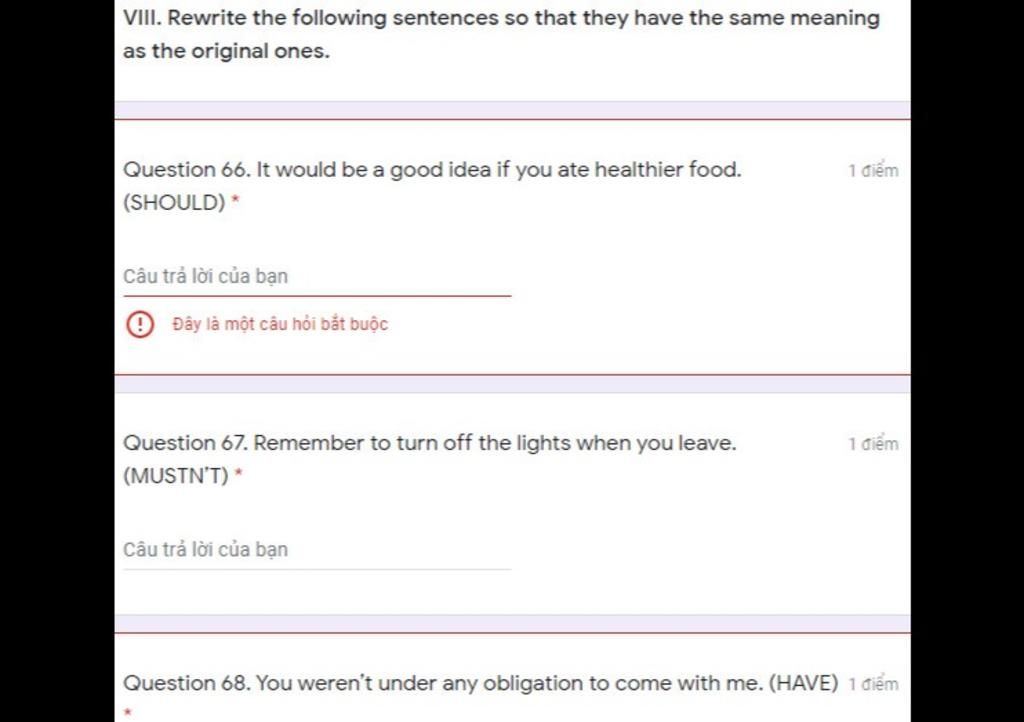Click the keyword (SHOULD) in Question 66
This screenshot has width=1024, height=722.
(174, 202)
